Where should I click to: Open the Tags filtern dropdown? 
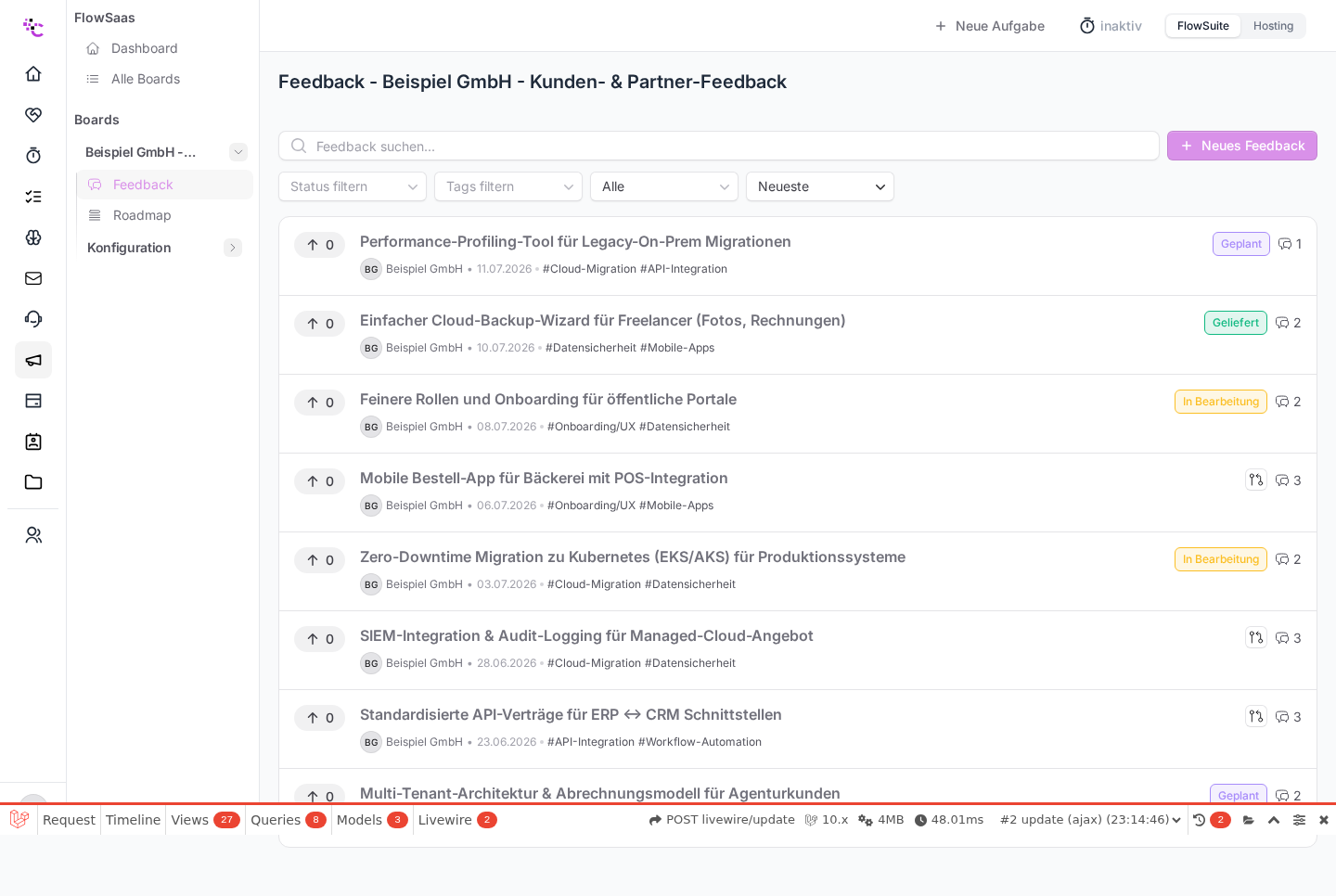pos(508,186)
